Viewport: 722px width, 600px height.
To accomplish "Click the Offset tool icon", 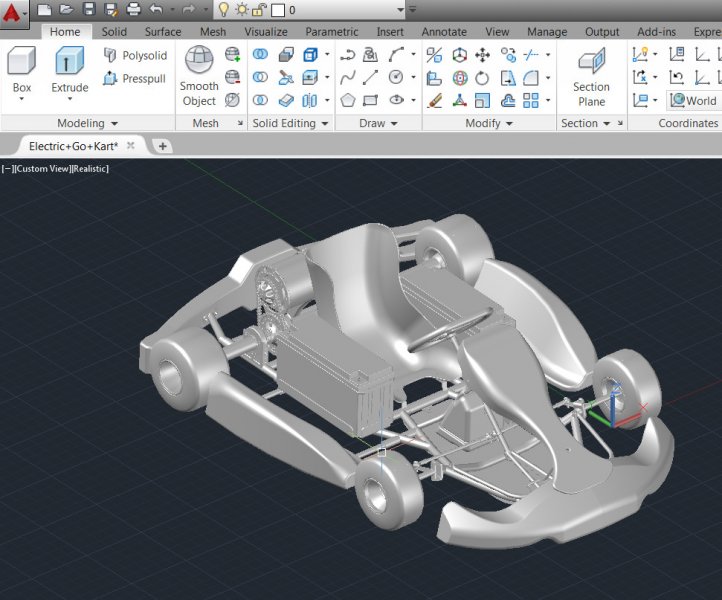I will click(x=508, y=100).
